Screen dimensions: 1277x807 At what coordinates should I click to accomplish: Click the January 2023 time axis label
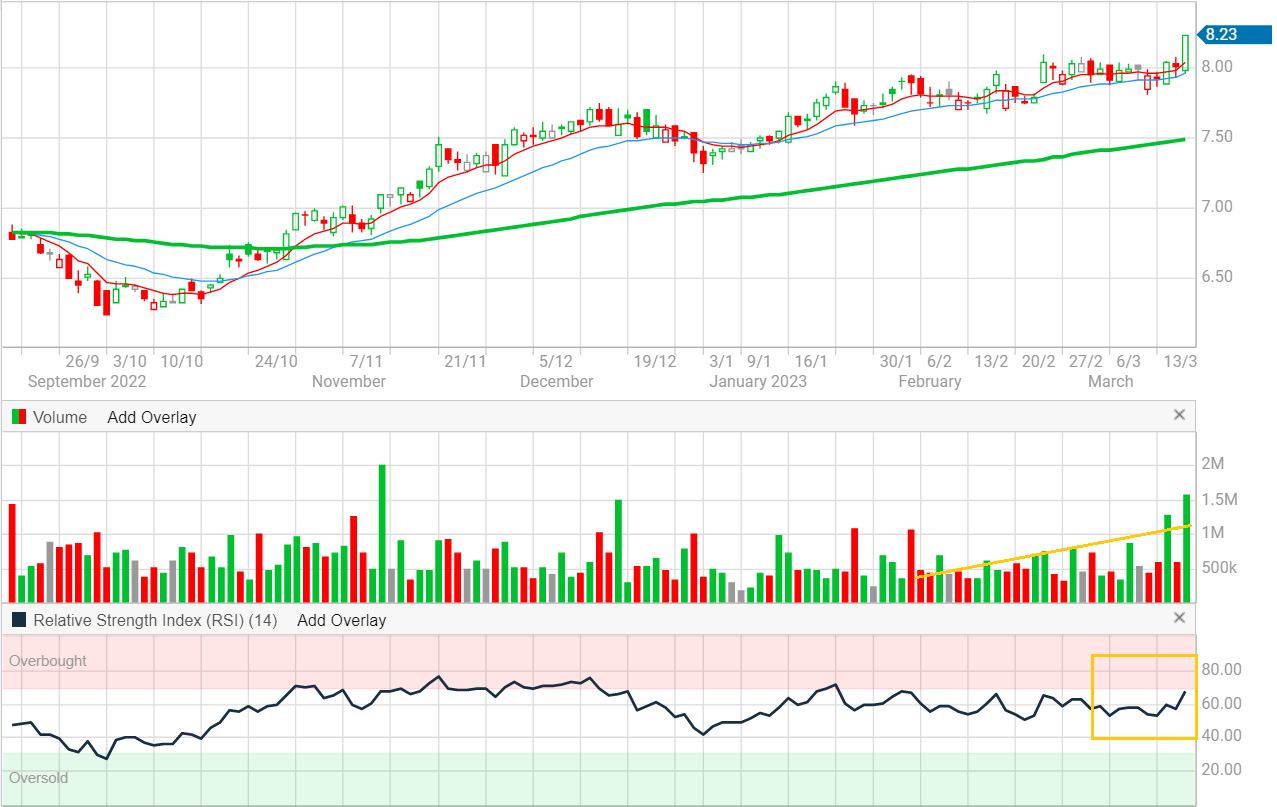[757, 381]
